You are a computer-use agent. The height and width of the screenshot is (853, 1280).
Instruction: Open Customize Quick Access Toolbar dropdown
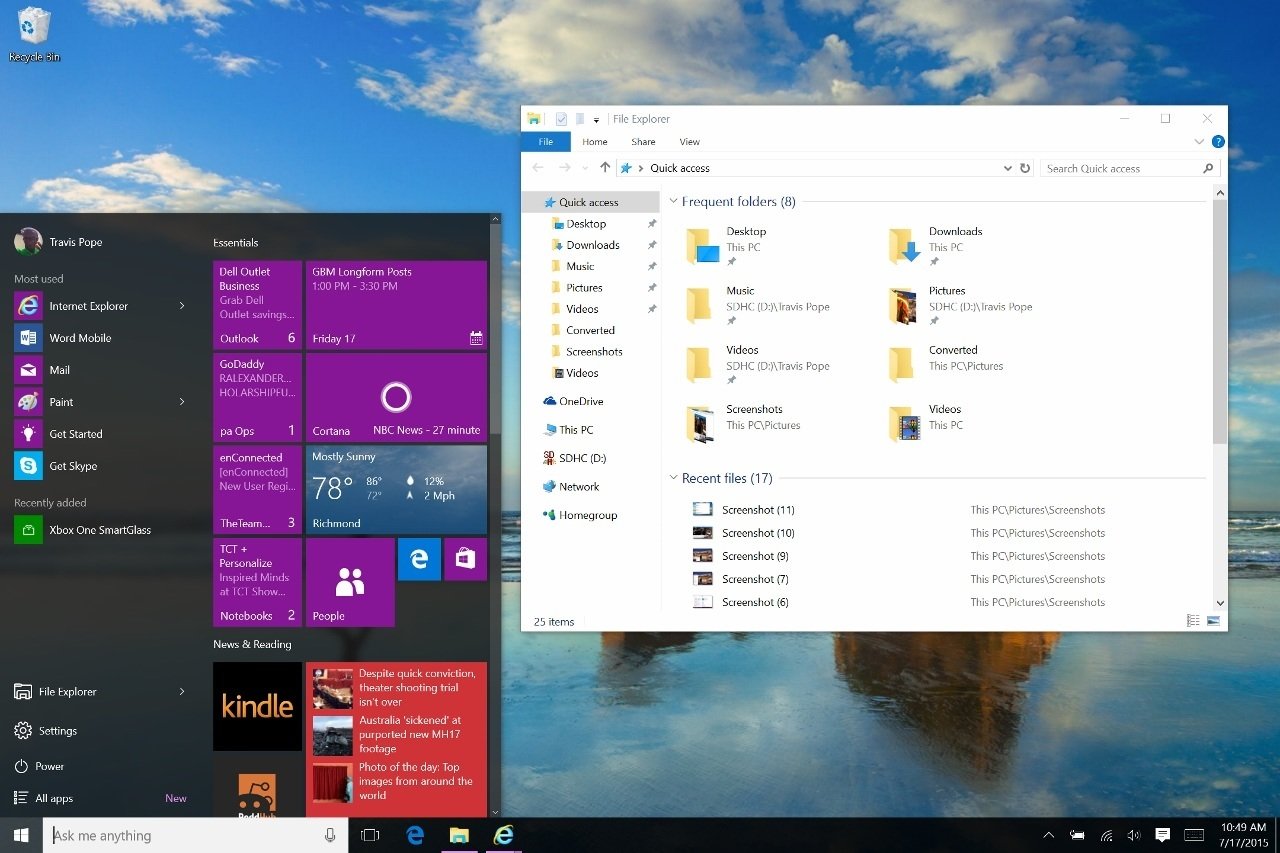[x=596, y=120]
